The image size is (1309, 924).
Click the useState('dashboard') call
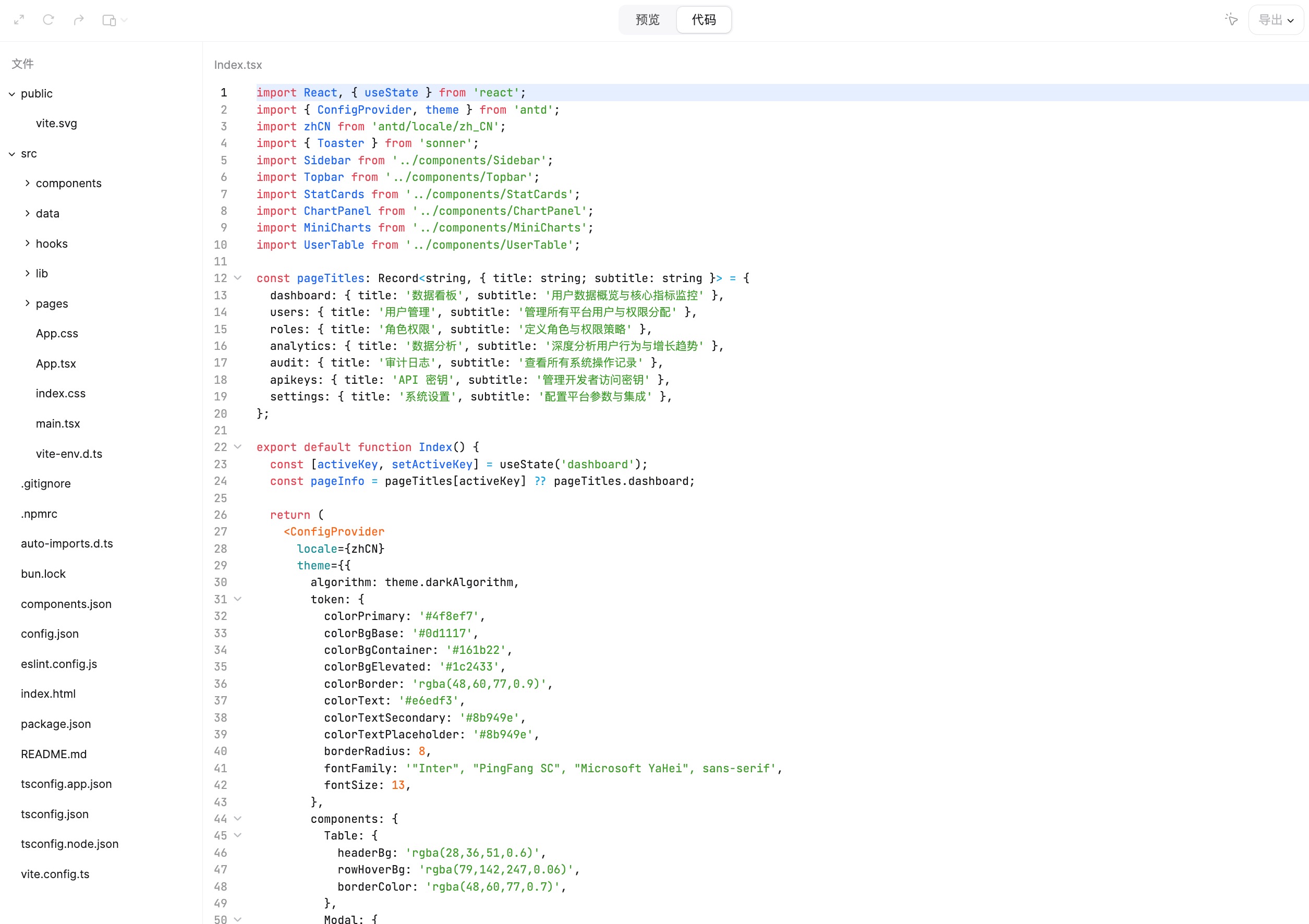[x=569, y=465]
